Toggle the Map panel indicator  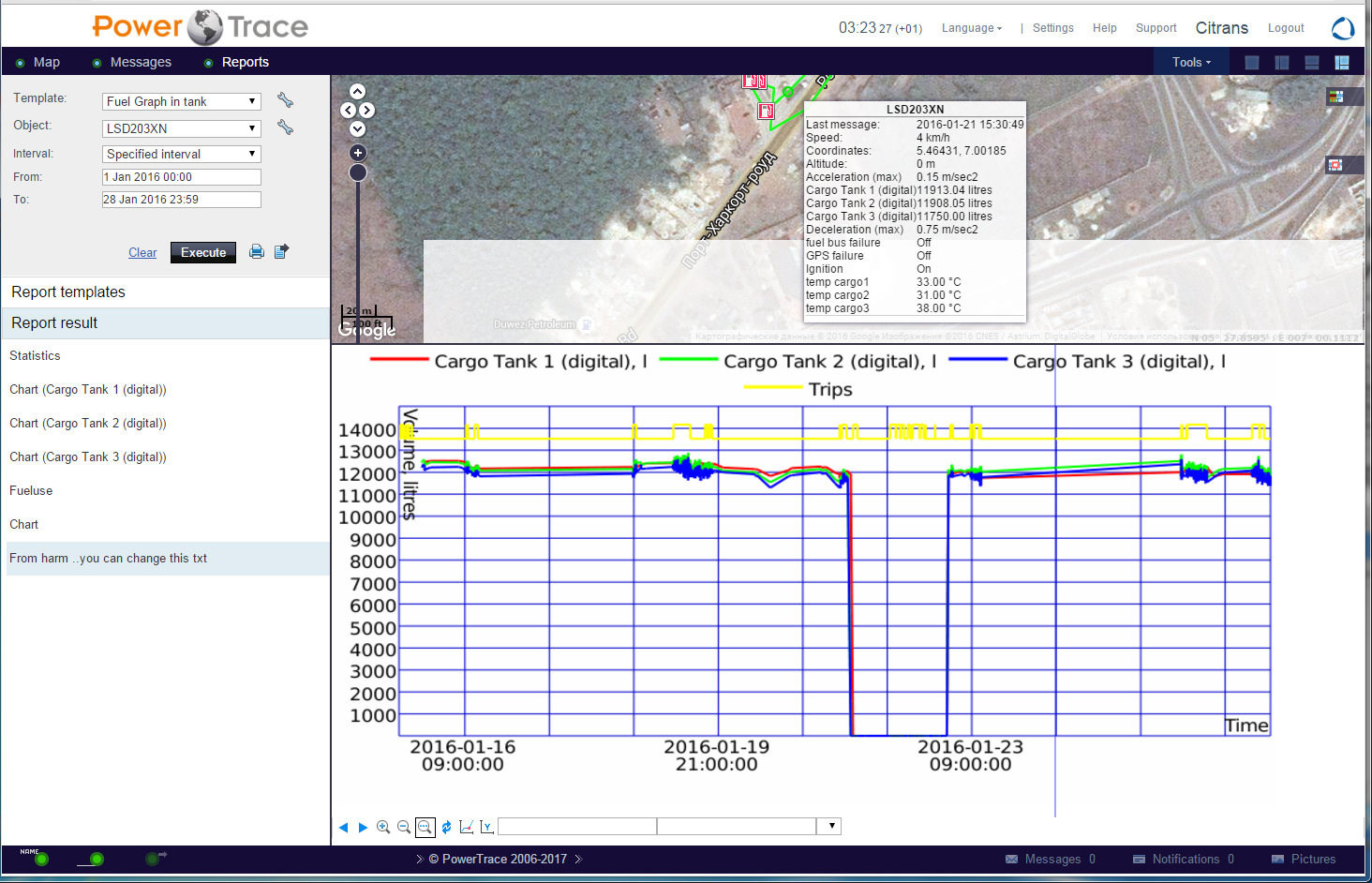(x=21, y=63)
